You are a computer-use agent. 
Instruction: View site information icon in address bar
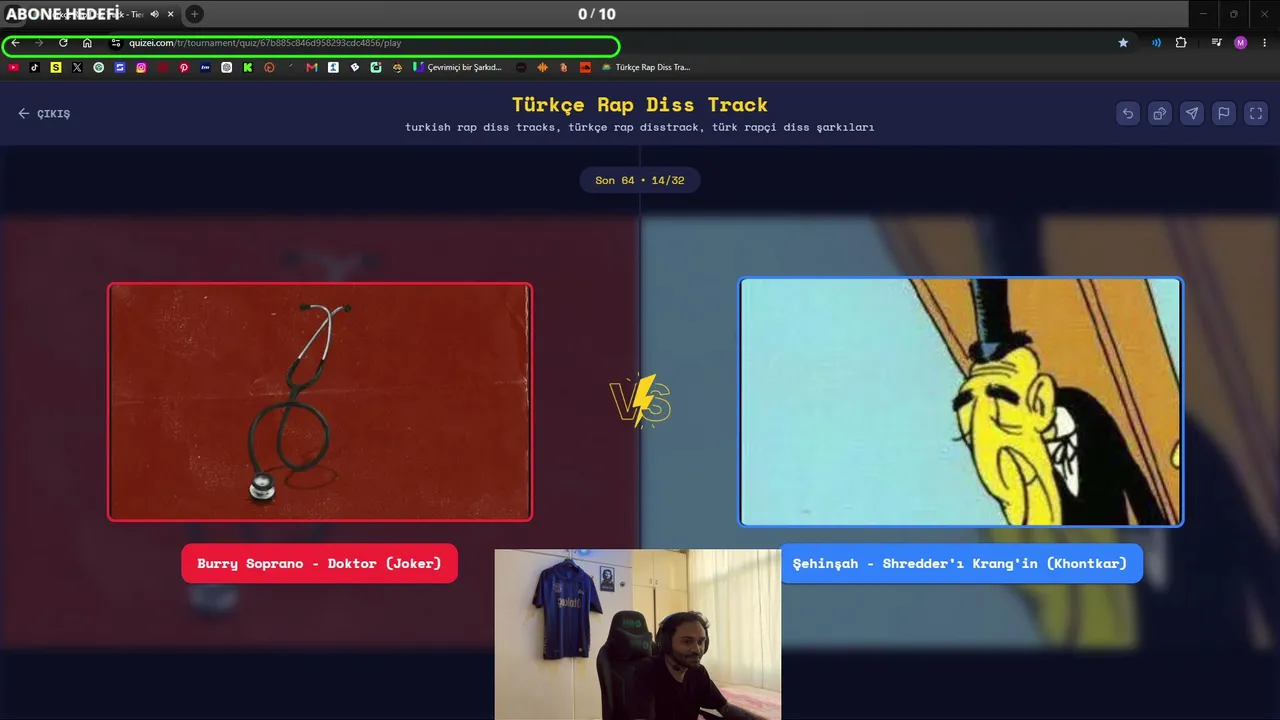pyautogui.click(x=116, y=43)
